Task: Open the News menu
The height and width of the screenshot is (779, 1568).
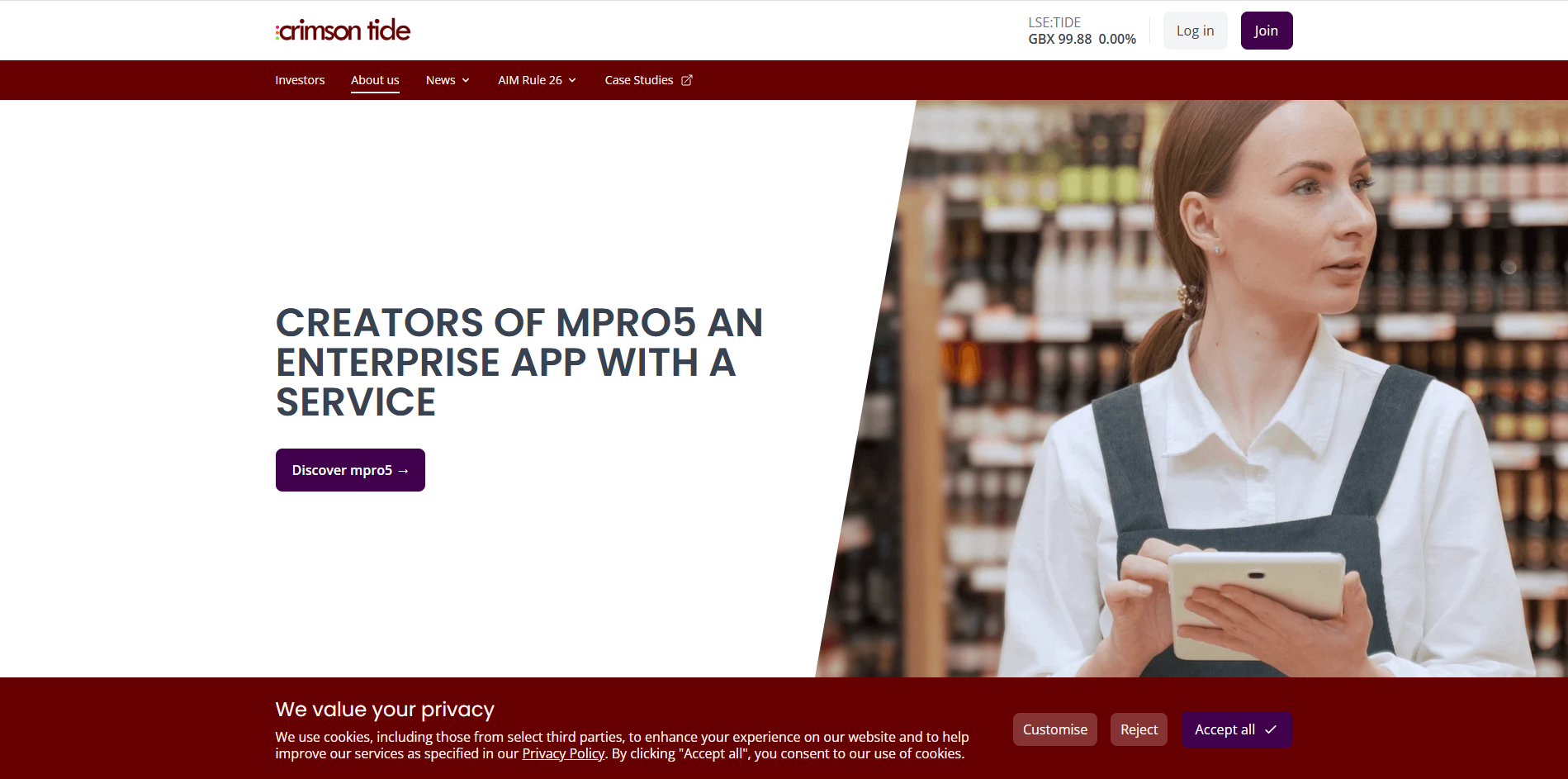Action: 448,80
